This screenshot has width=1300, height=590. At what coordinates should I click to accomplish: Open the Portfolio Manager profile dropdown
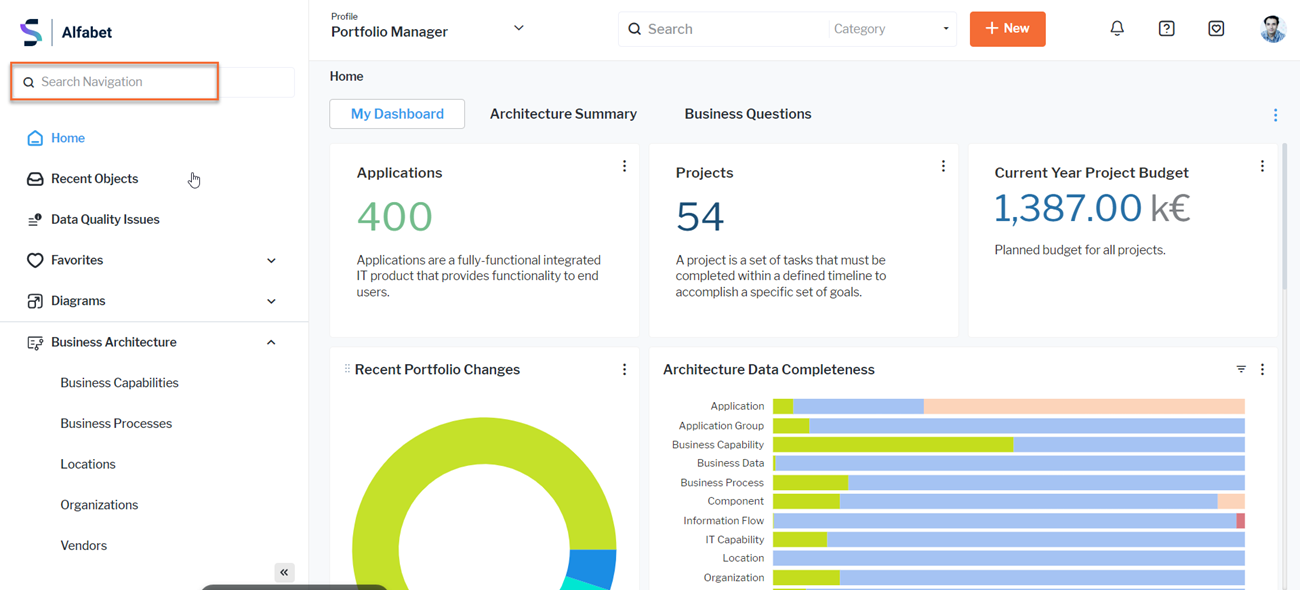point(518,29)
